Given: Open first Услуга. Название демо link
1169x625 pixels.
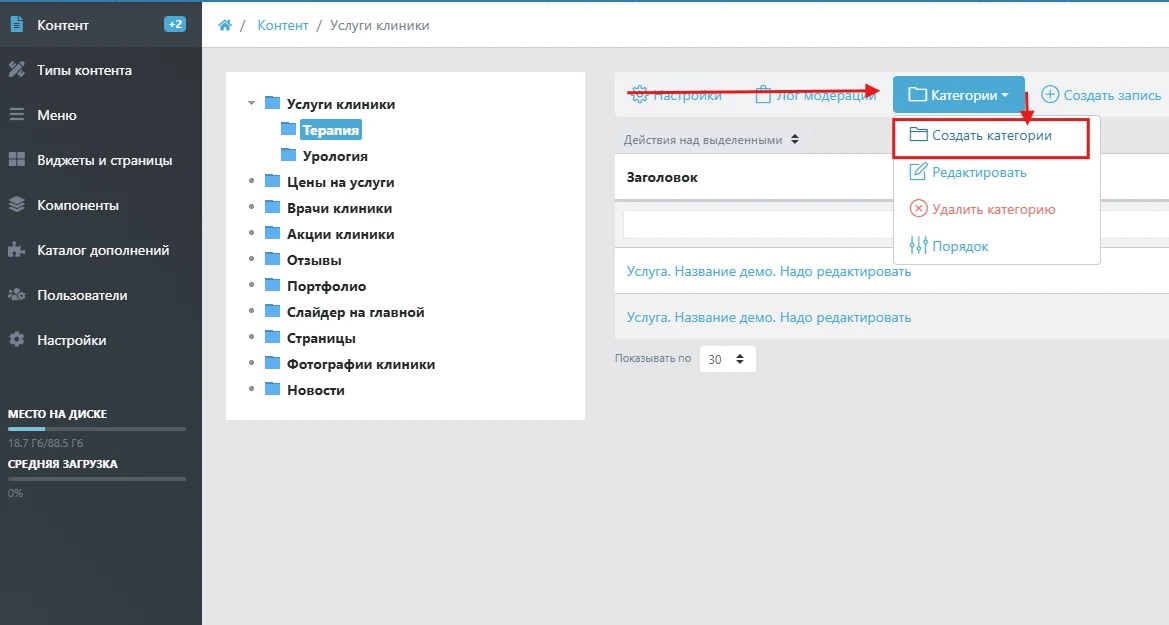Looking at the screenshot, I should click(x=768, y=271).
